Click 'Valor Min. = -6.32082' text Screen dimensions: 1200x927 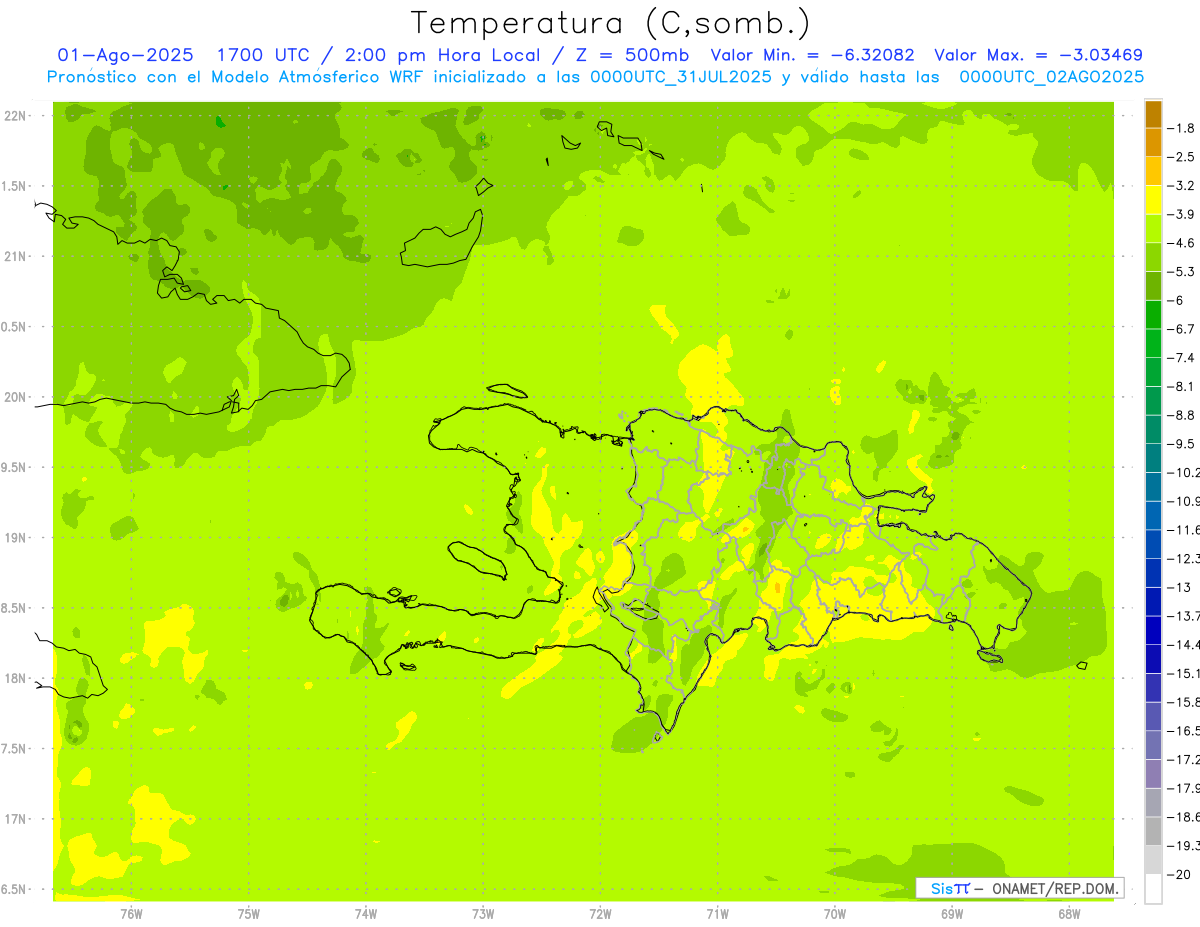(812, 55)
